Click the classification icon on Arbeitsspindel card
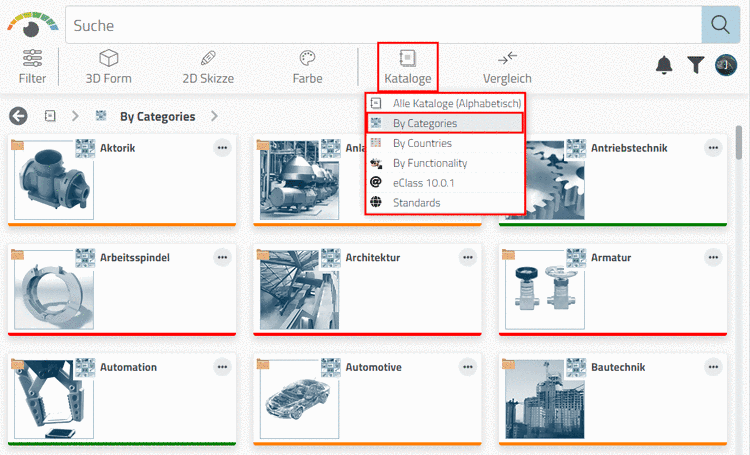The image size is (750, 455). 85,258
